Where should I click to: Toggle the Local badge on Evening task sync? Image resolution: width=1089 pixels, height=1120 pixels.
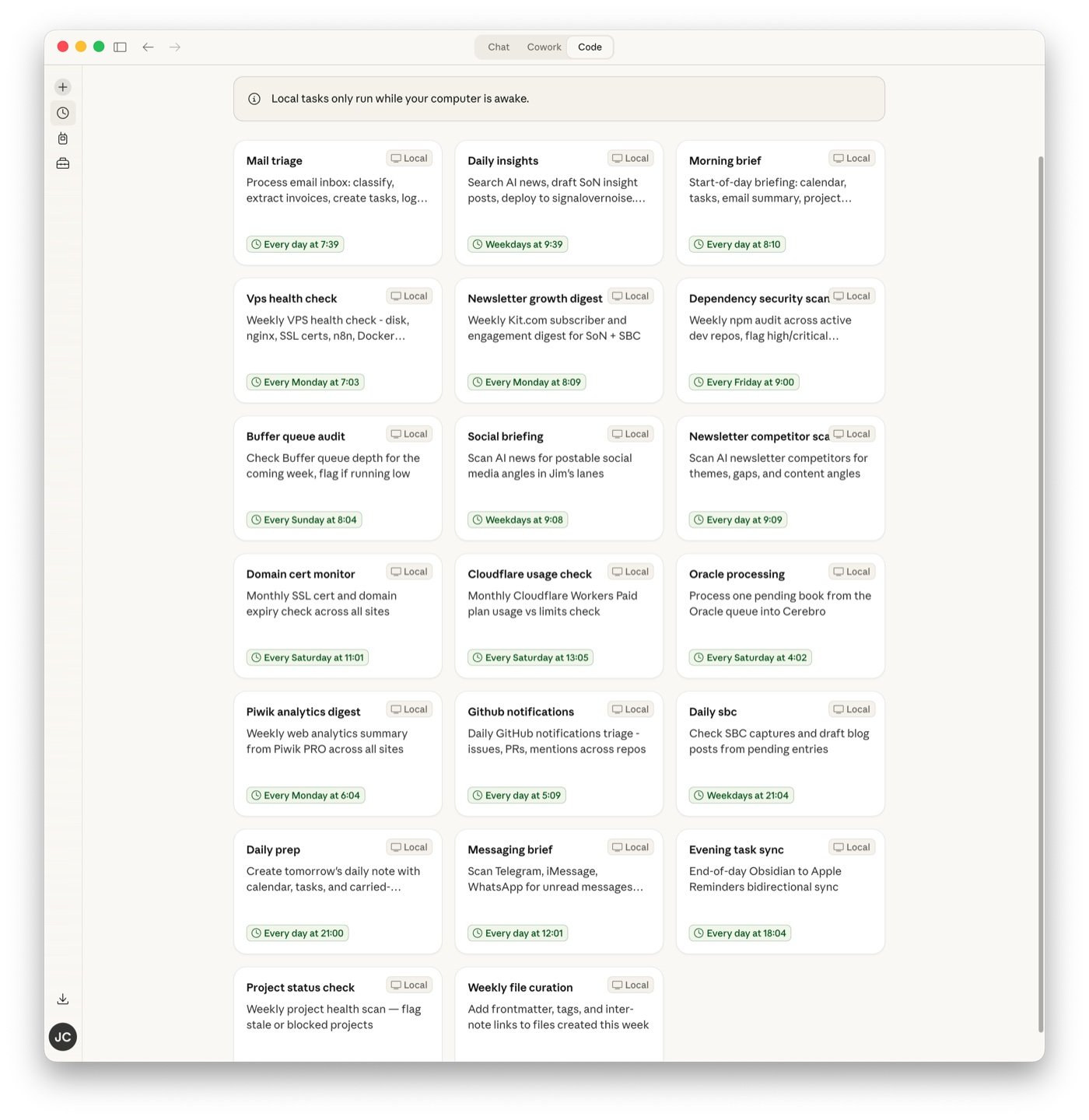click(852, 846)
